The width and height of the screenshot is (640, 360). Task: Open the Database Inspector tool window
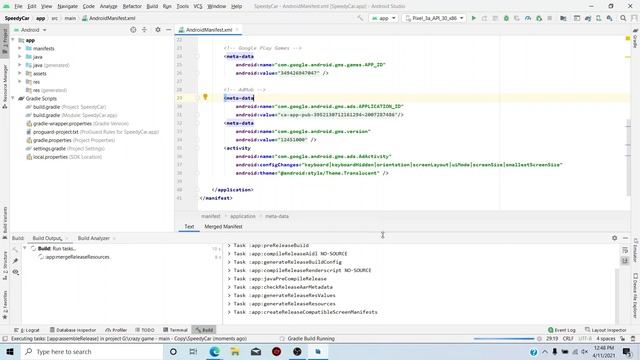click(73, 330)
